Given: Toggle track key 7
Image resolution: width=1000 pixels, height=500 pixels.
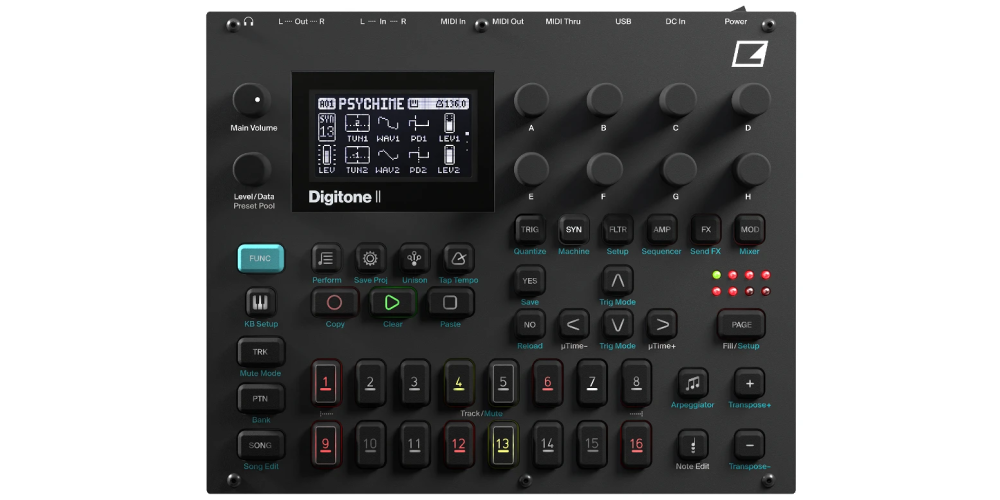Looking at the screenshot, I should click(x=592, y=383).
